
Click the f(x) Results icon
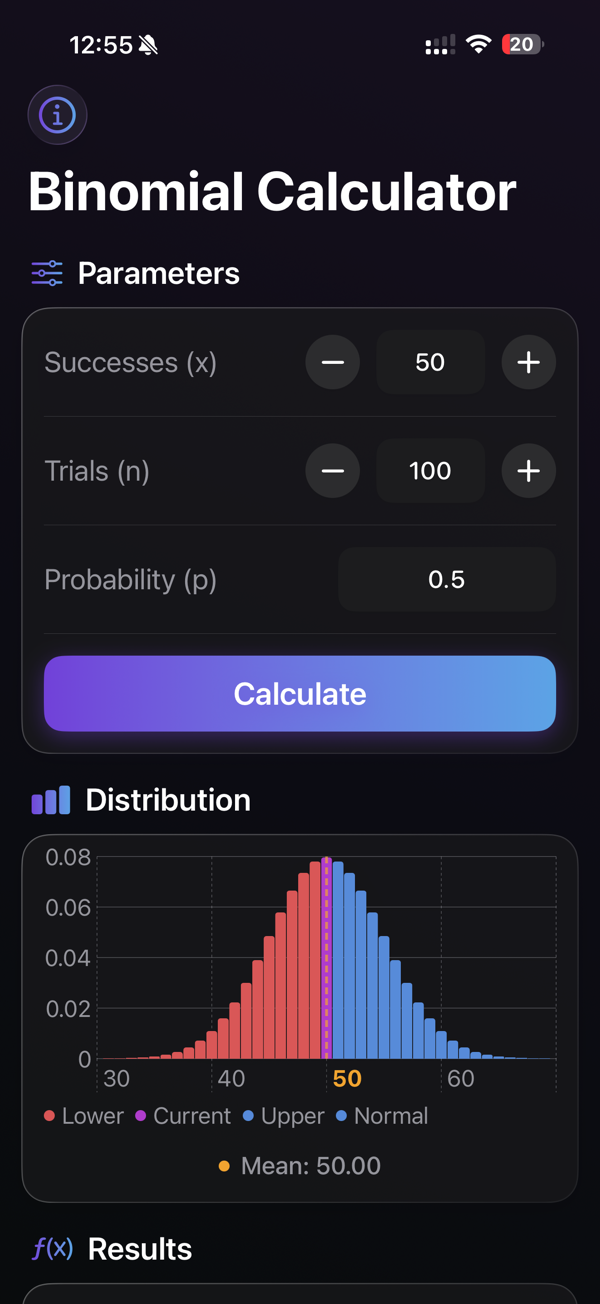[51, 1248]
